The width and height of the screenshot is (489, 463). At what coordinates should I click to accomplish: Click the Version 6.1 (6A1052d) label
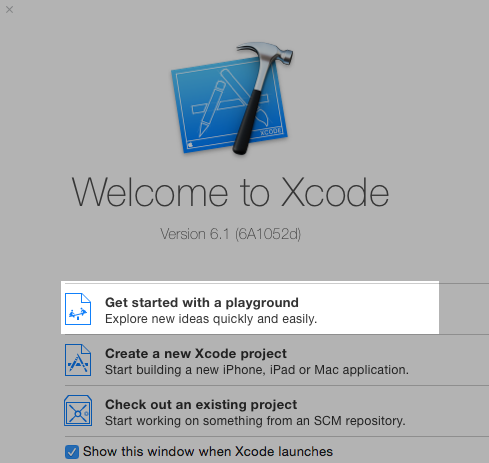coord(231,234)
